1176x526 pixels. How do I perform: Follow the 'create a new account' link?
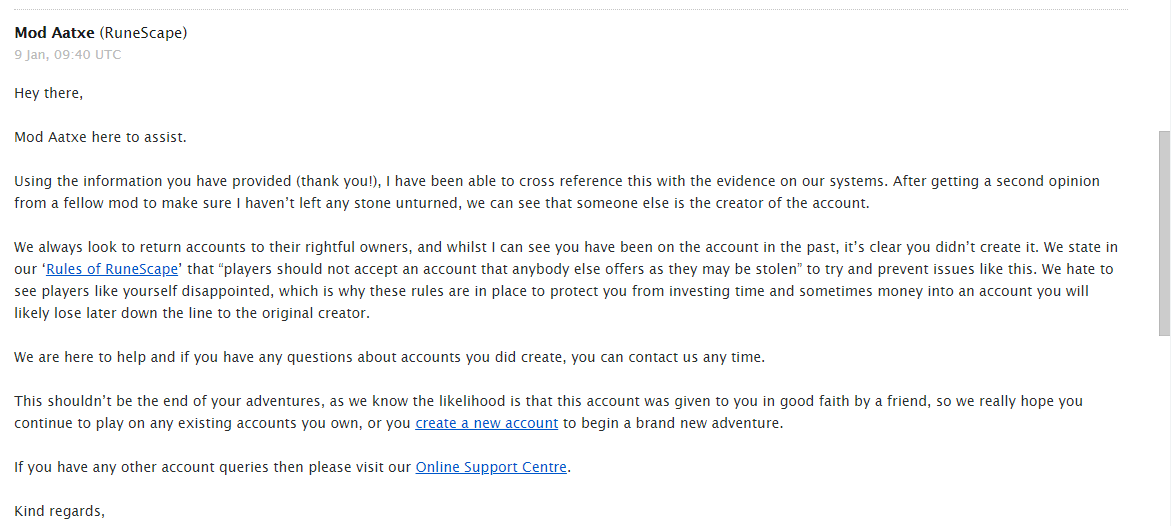point(486,423)
